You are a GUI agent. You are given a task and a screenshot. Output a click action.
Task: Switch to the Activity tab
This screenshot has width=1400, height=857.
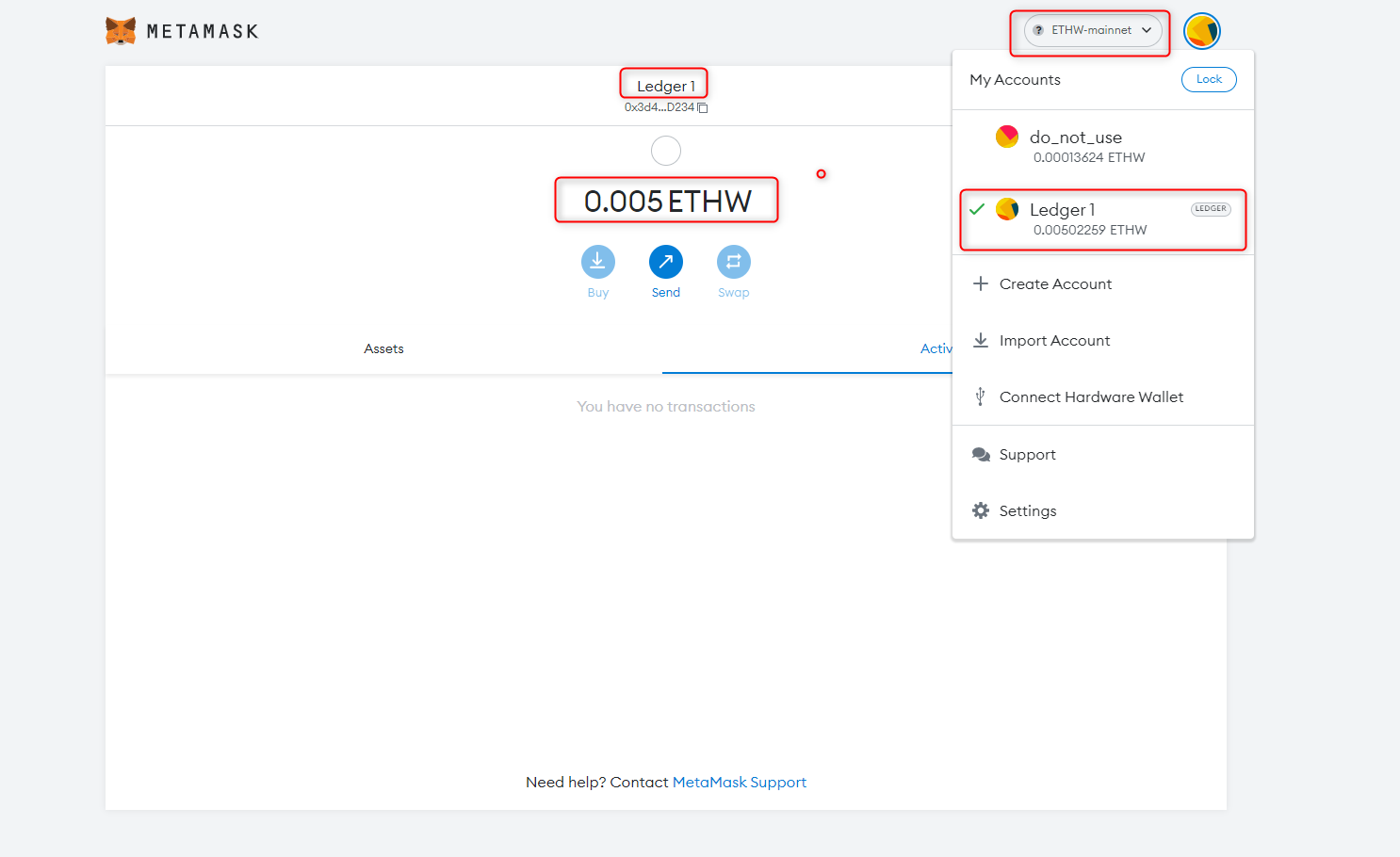935,349
